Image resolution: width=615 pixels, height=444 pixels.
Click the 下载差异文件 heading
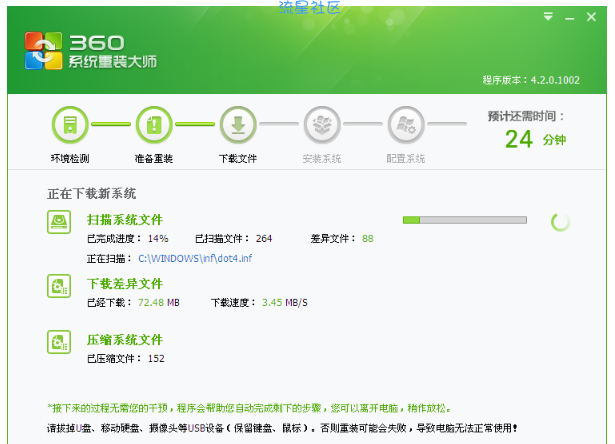tap(125, 284)
